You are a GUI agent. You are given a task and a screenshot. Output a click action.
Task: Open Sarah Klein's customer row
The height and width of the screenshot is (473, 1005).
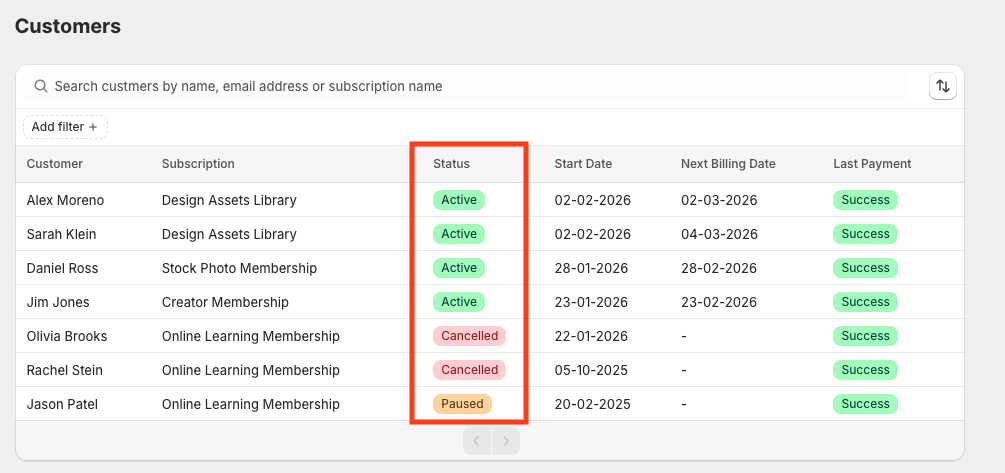click(x=62, y=234)
